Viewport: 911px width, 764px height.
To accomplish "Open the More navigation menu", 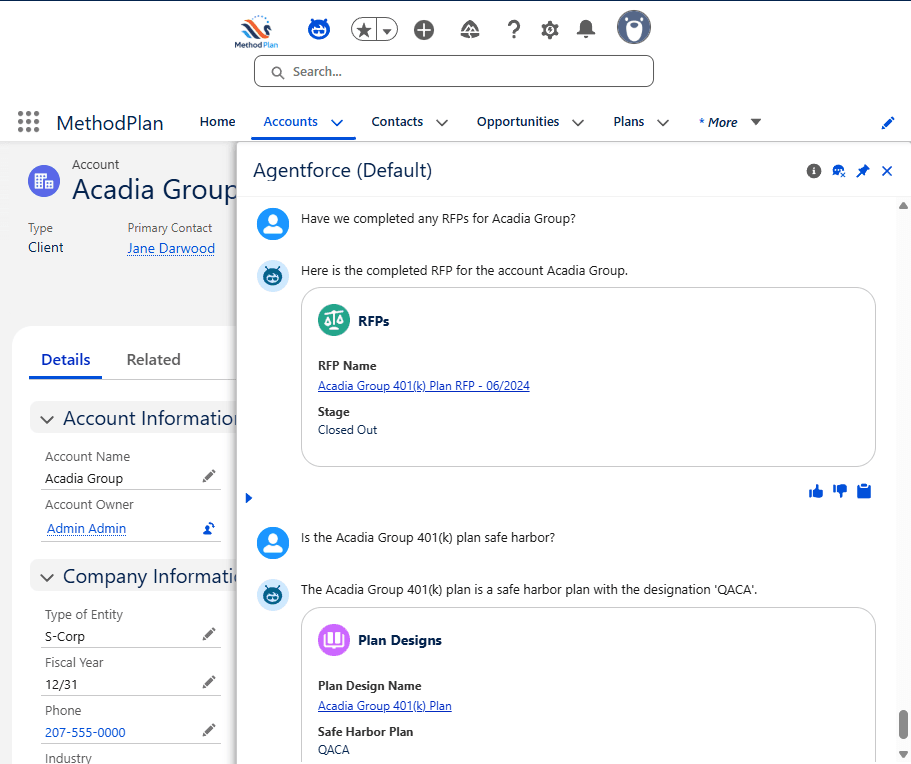I will click(x=729, y=123).
